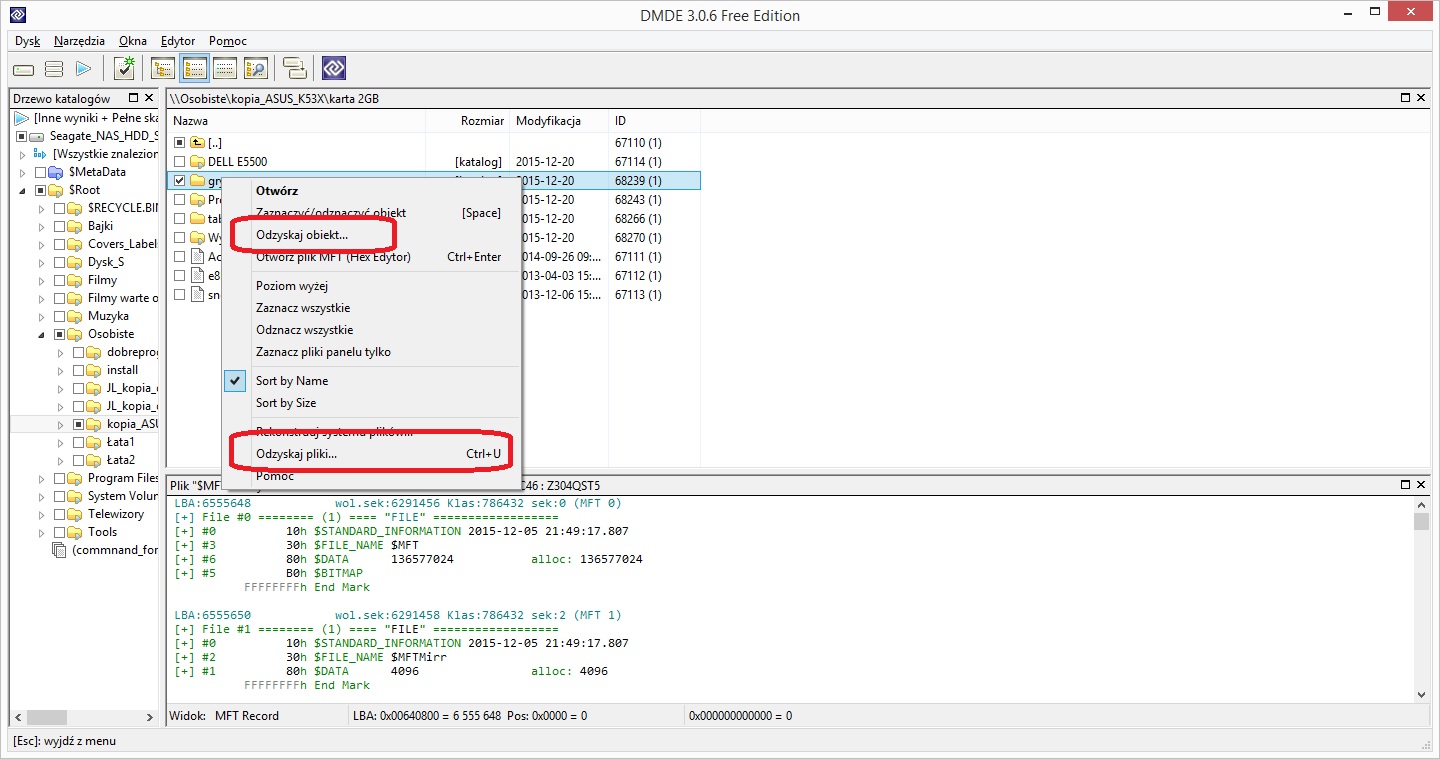Choose Odzyskaj obiekt... from context menu
The height and width of the screenshot is (759, 1440).
click(x=301, y=235)
